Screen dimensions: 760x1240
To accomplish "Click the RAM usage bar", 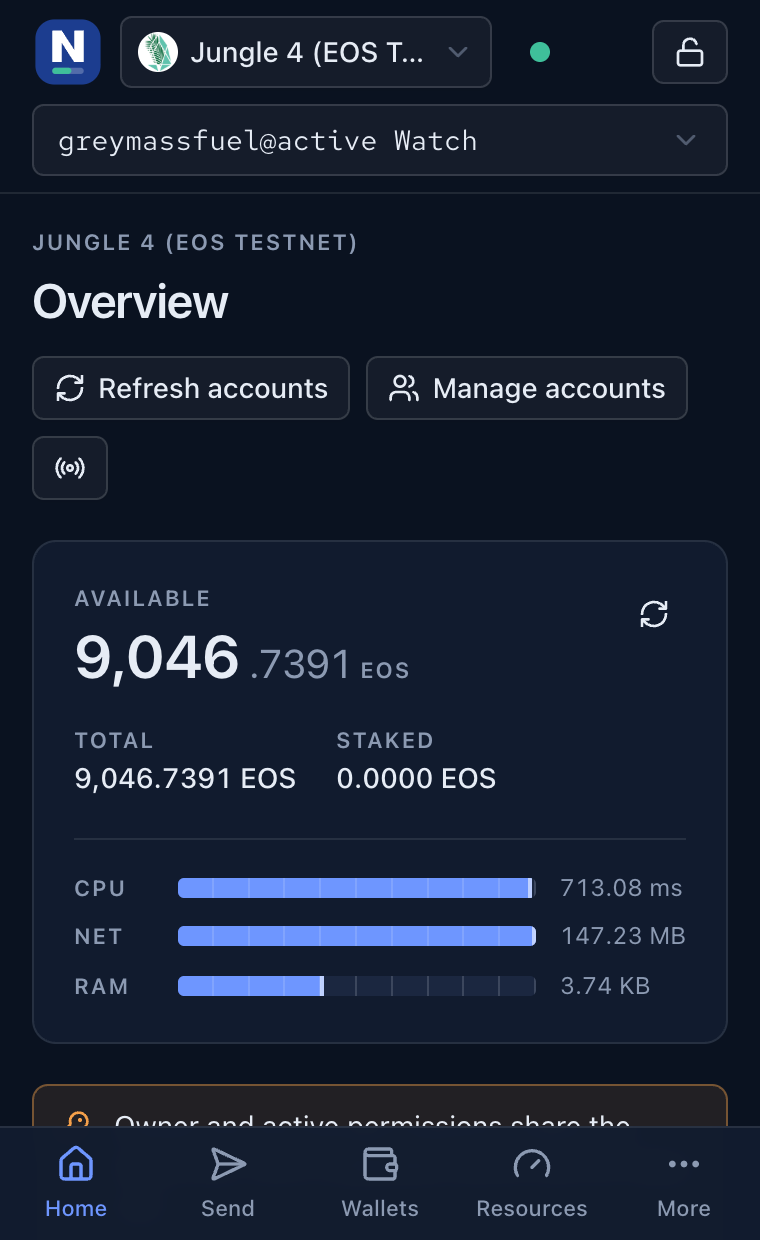I will point(357,986).
